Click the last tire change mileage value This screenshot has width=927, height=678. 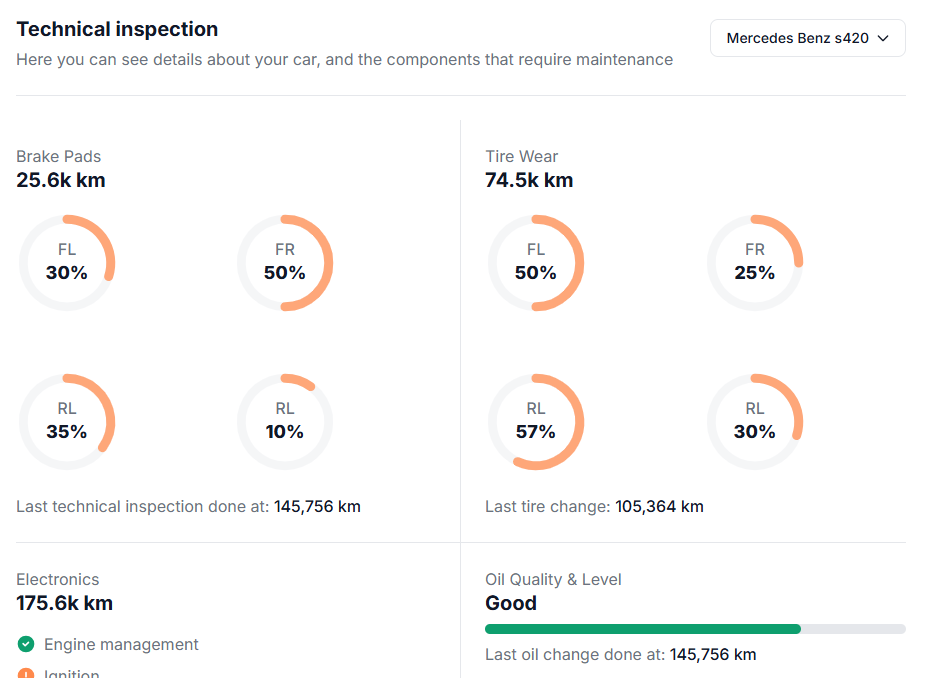(659, 506)
